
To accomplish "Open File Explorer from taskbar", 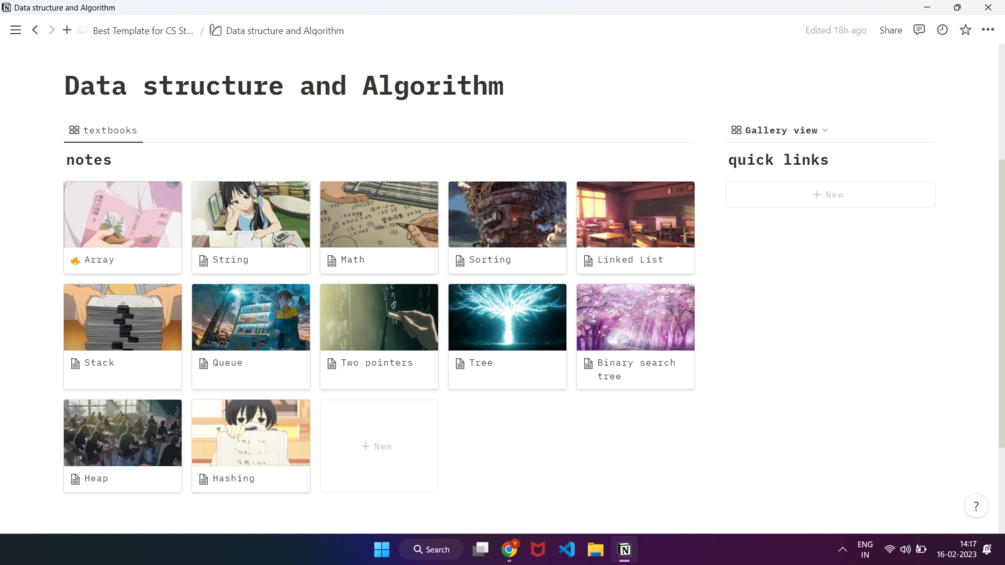I will pos(595,549).
